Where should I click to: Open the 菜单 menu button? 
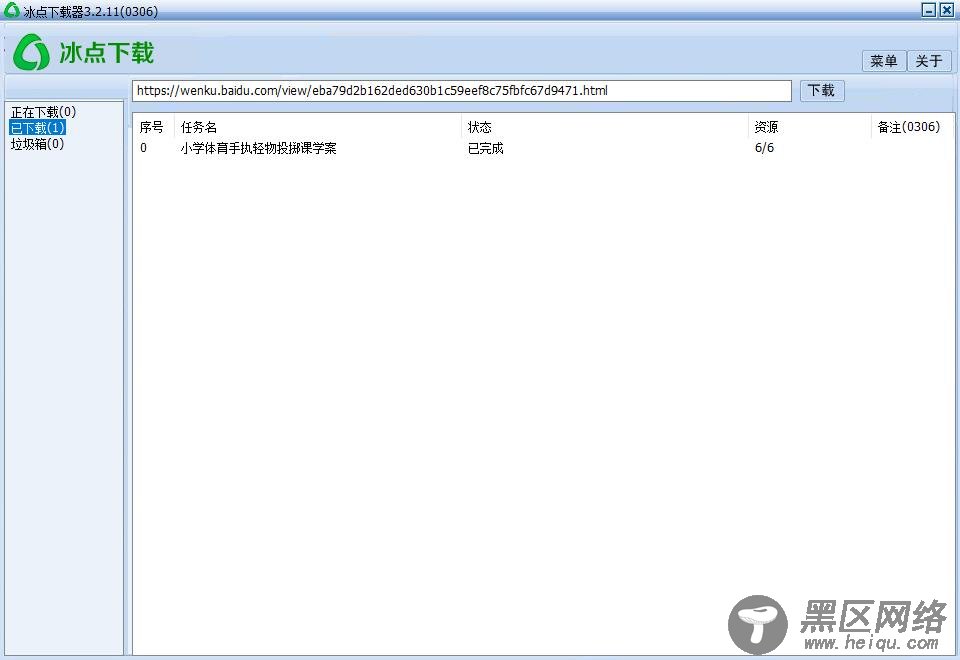tap(883, 61)
